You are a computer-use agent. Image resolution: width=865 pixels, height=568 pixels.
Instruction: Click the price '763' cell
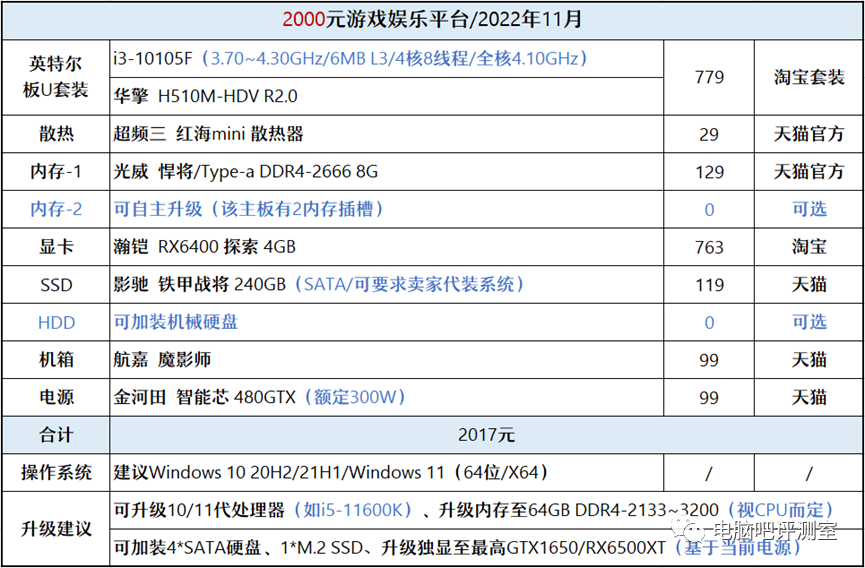(x=709, y=247)
